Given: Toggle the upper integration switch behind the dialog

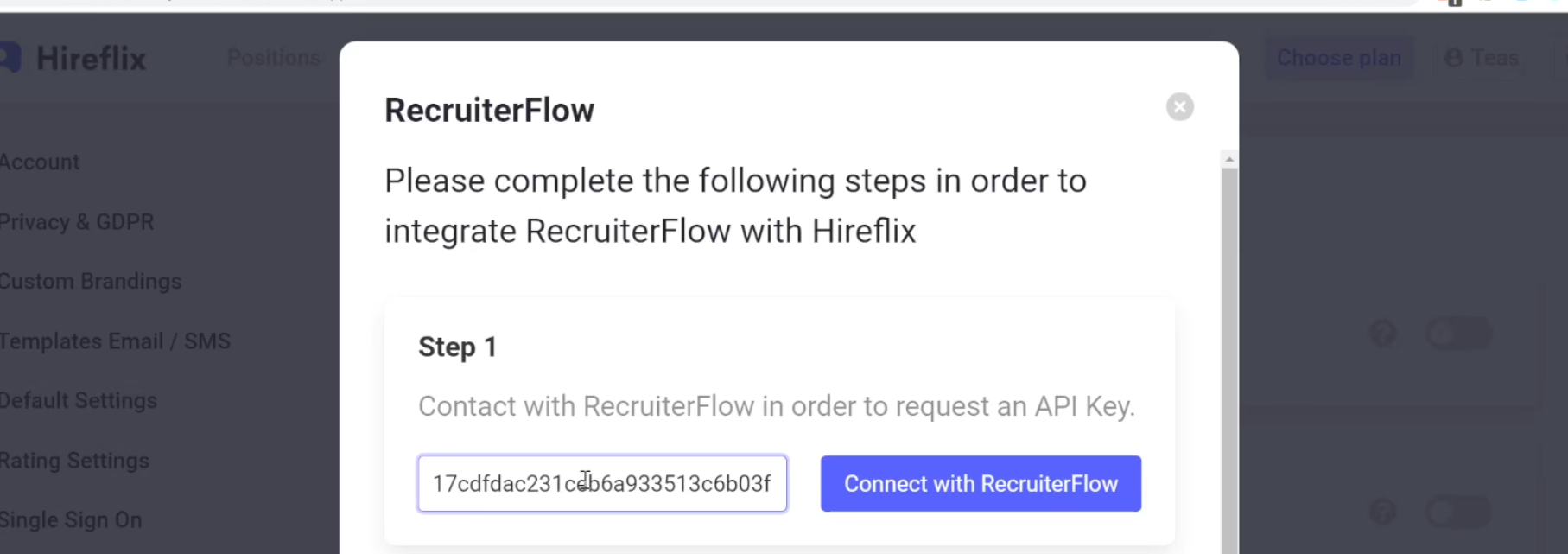Looking at the screenshot, I should 1458,333.
